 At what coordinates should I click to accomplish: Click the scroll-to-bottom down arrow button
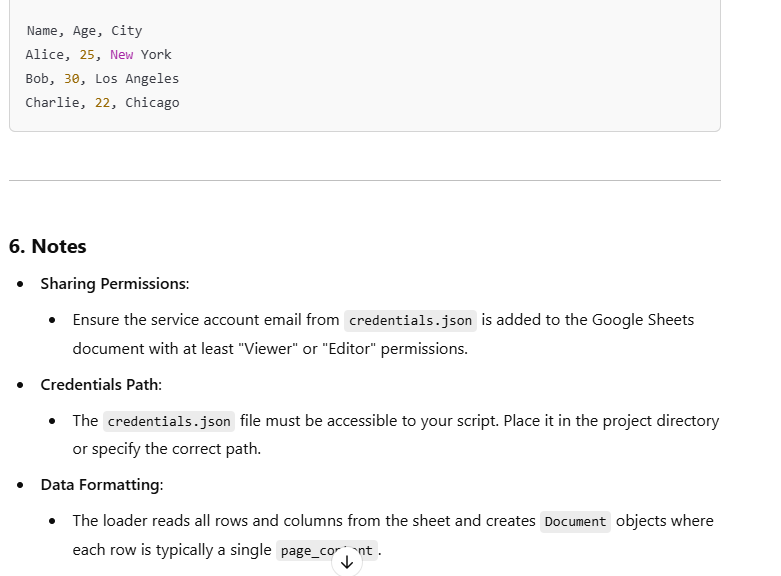pos(347,562)
